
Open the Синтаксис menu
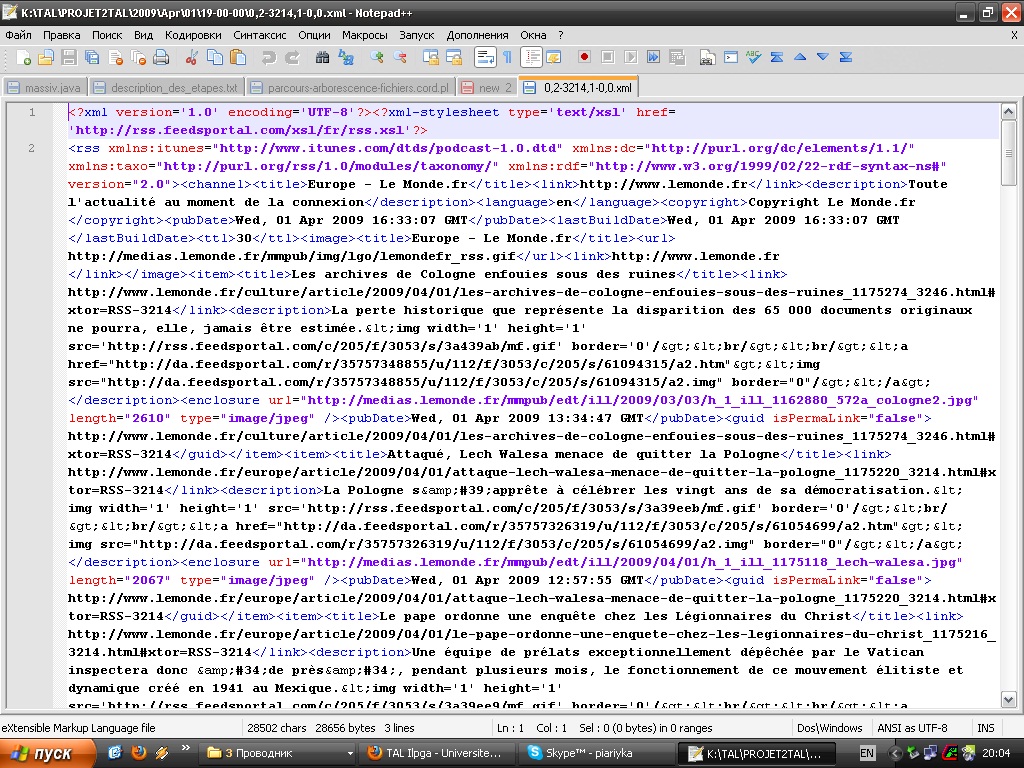coord(259,35)
